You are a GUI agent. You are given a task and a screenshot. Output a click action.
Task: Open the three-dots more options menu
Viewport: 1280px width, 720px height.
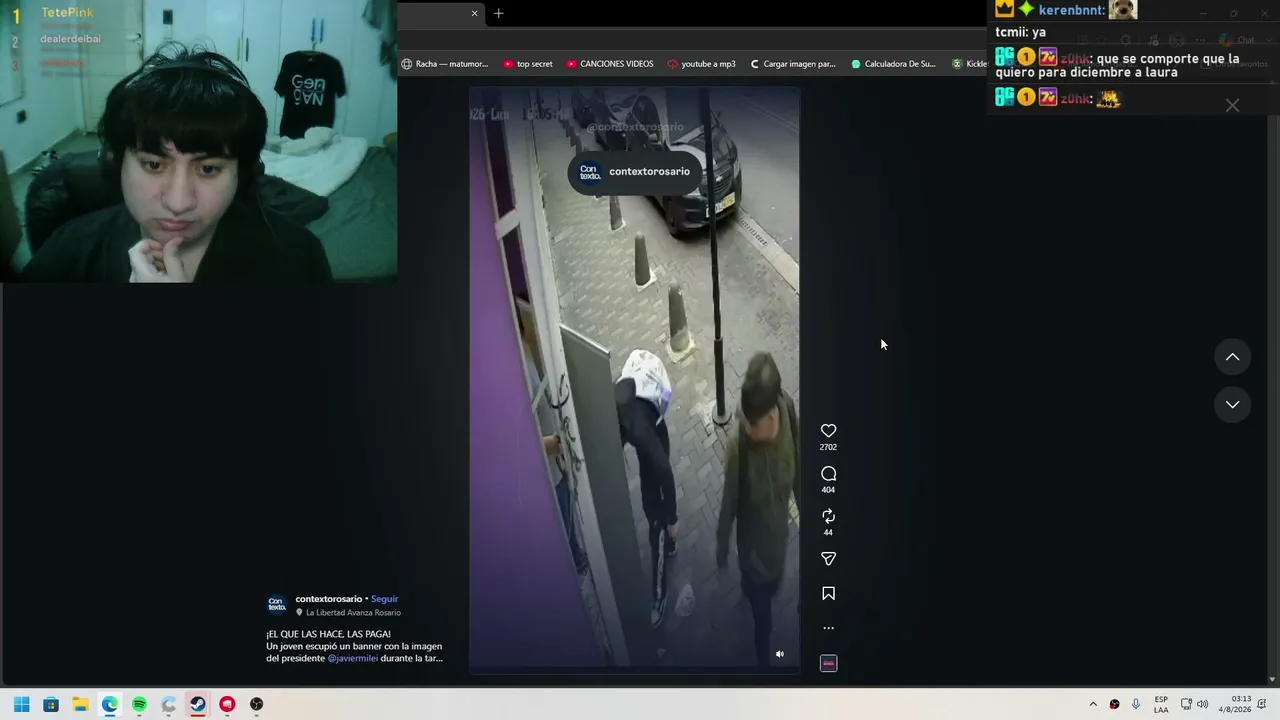pos(828,628)
